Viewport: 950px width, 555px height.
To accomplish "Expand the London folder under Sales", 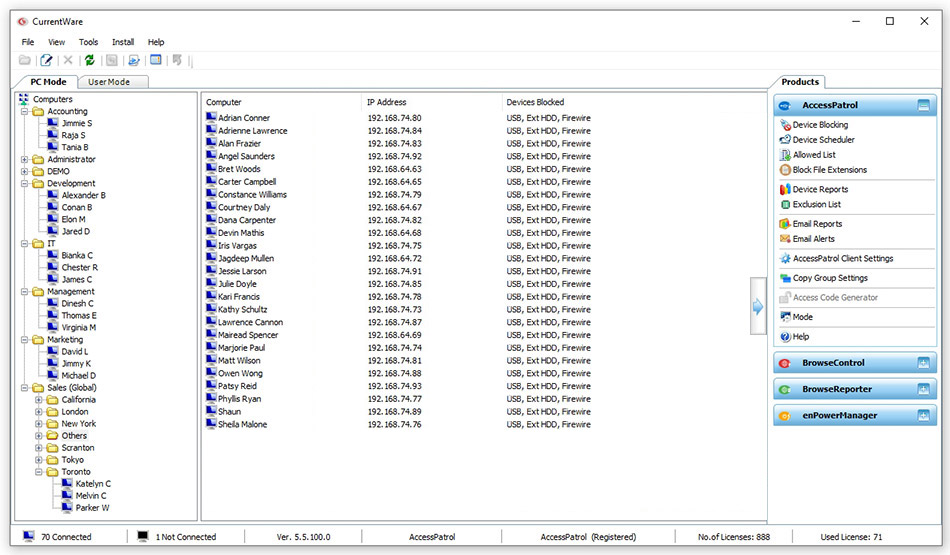I will [39, 412].
